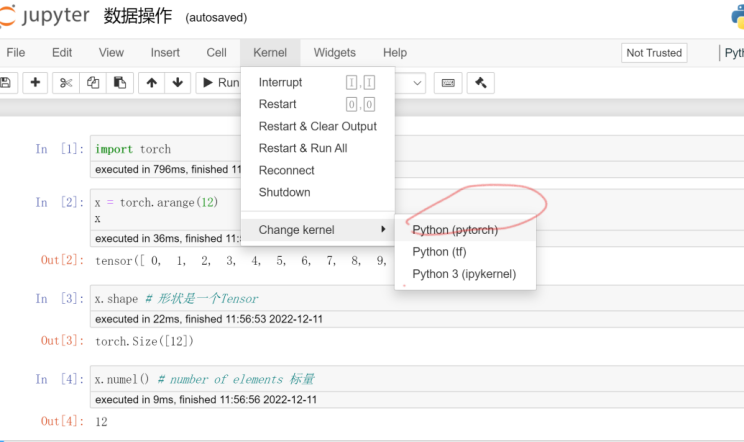Open the Widgets menu

[335, 53]
